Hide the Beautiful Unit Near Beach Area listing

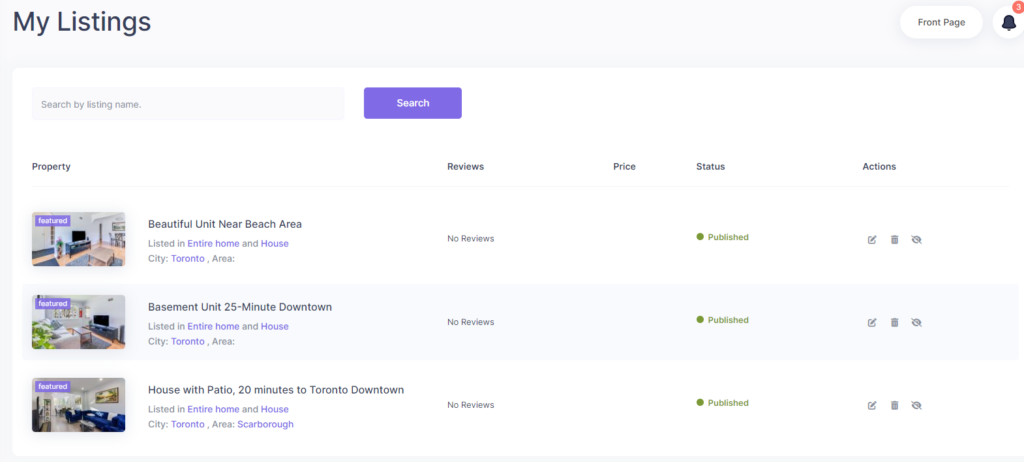916,240
